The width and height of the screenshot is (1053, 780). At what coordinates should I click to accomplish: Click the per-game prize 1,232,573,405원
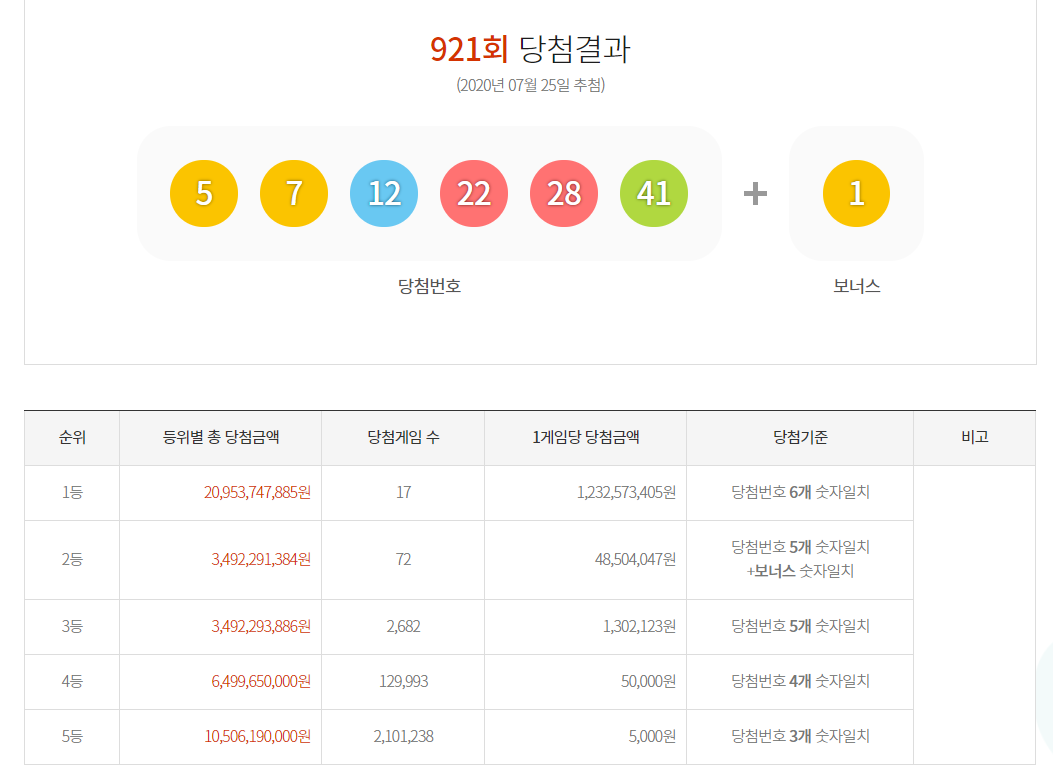coord(626,492)
